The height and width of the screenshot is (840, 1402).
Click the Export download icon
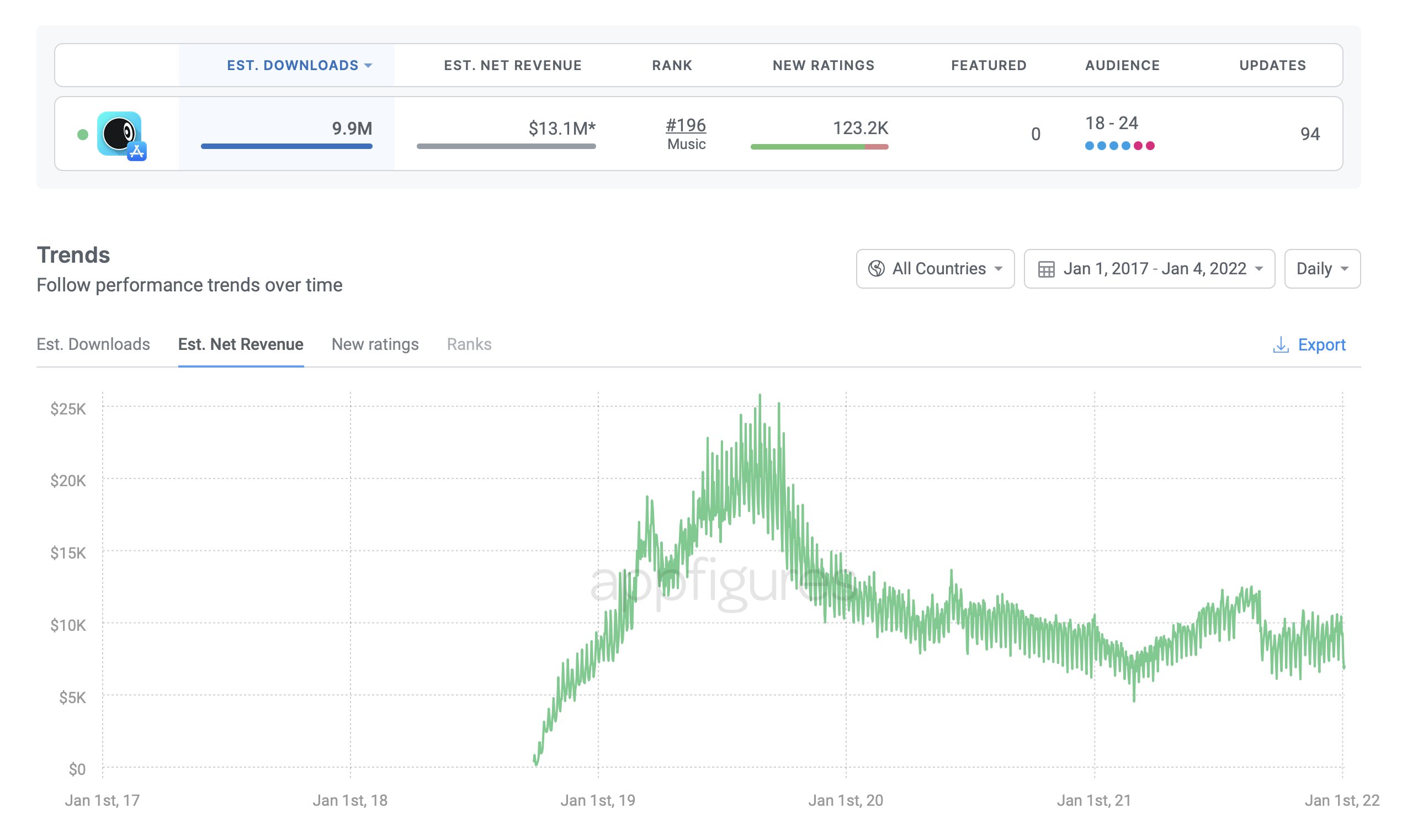click(x=1281, y=345)
